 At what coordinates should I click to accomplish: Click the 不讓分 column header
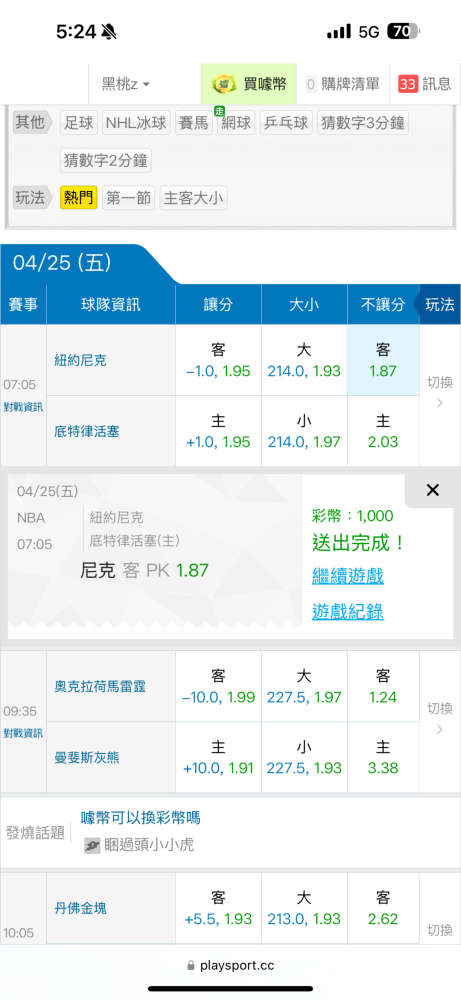(x=383, y=304)
